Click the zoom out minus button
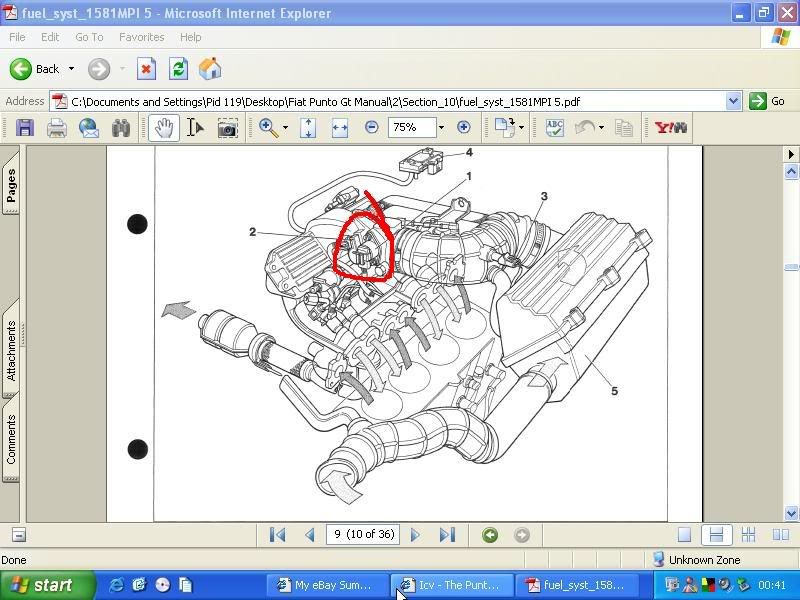 click(372, 128)
